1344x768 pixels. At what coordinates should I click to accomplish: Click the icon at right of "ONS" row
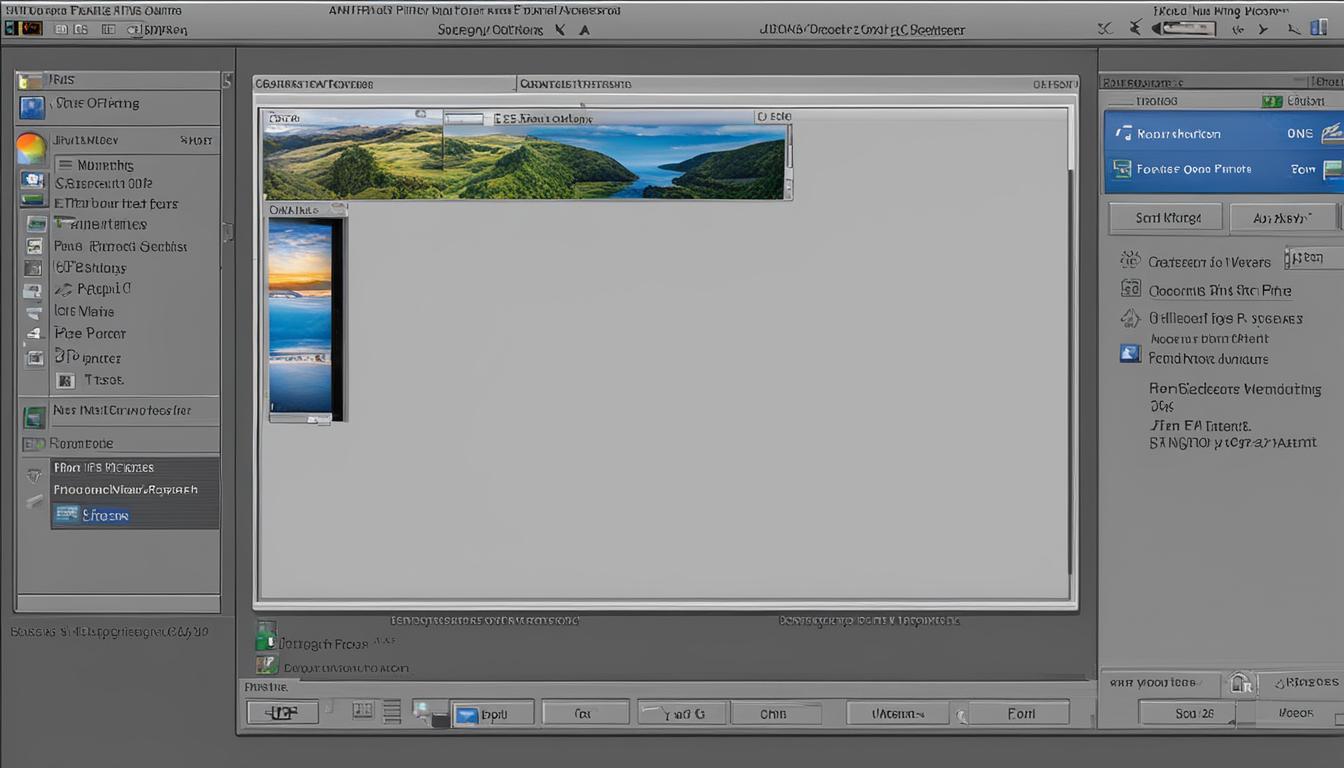[x=1332, y=133]
